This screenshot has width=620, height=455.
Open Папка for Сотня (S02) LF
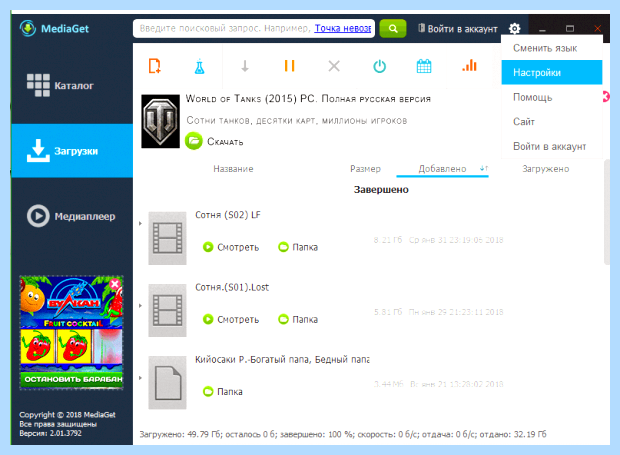(298, 247)
